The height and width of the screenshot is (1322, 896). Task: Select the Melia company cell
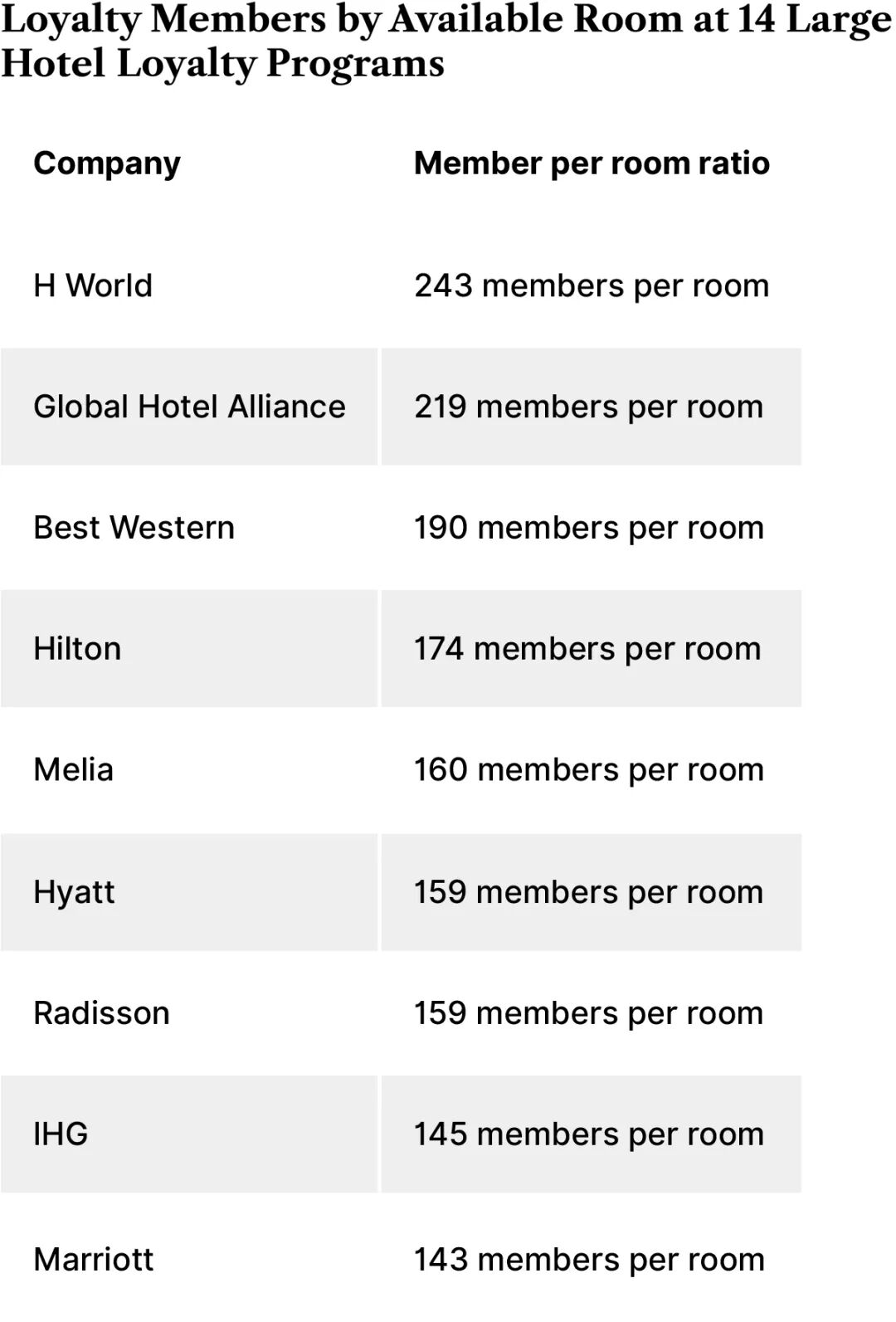coord(73,770)
